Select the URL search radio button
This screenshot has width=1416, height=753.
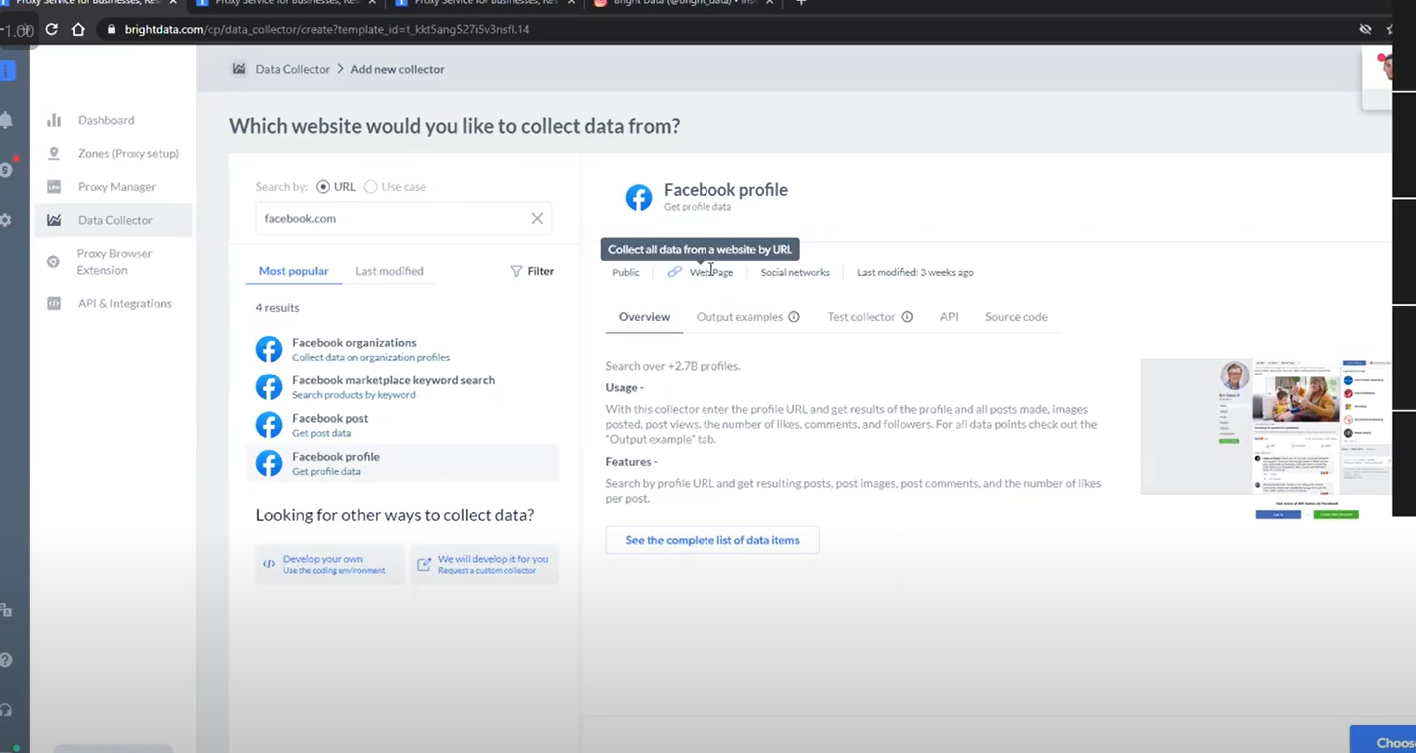[x=323, y=187]
